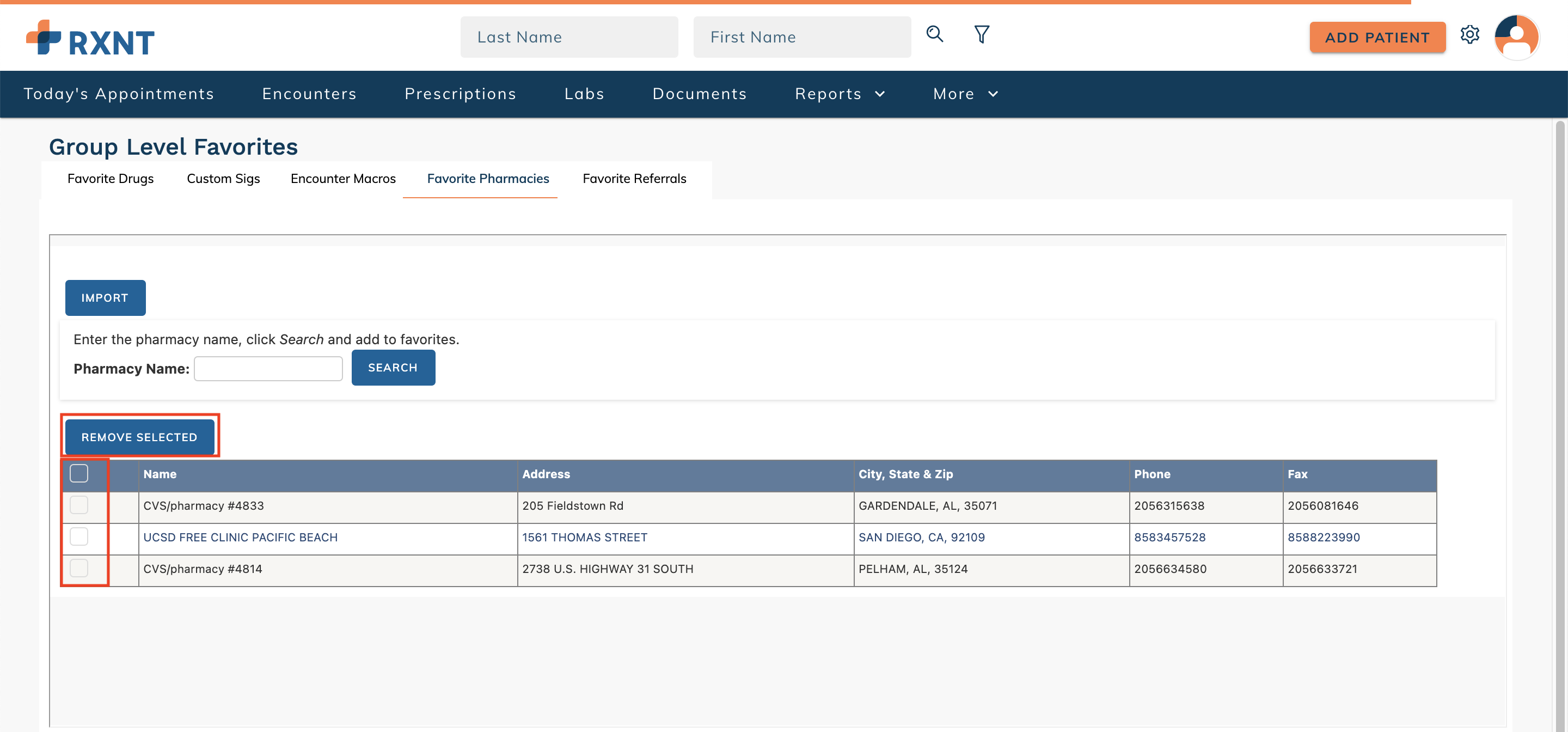Open the patient filter funnel icon
This screenshot has height=732, width=1568.
coord(981,34)
